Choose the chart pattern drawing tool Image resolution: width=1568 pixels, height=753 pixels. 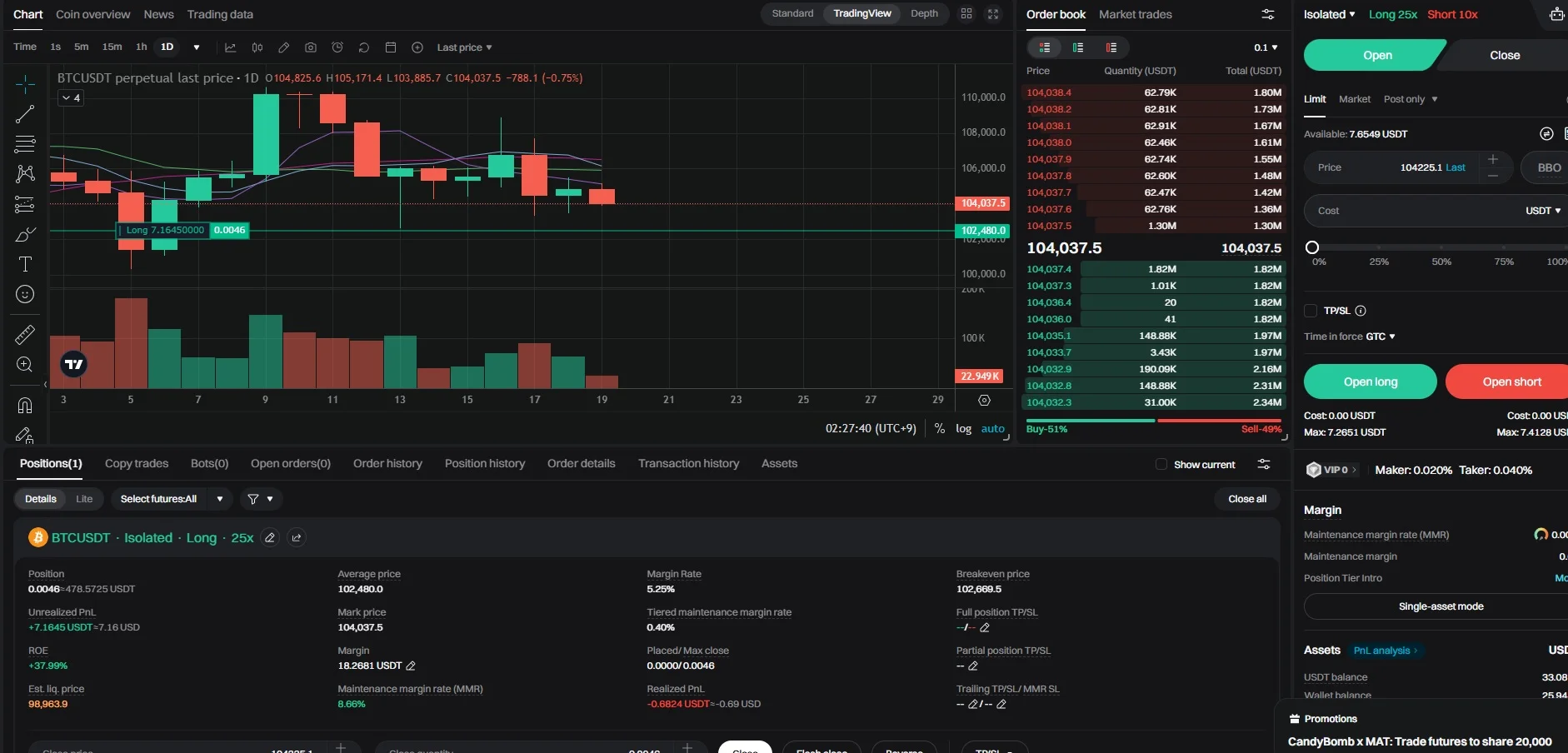coord(25,173)
